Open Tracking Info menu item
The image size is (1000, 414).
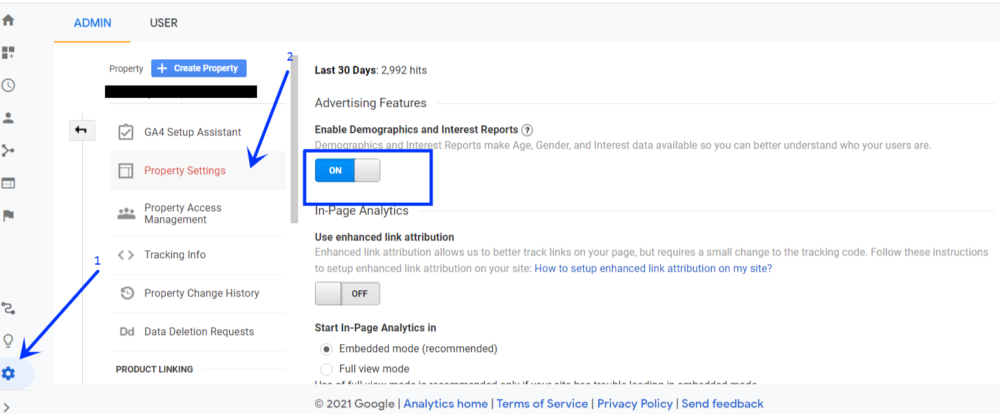[x=198, y=255]
